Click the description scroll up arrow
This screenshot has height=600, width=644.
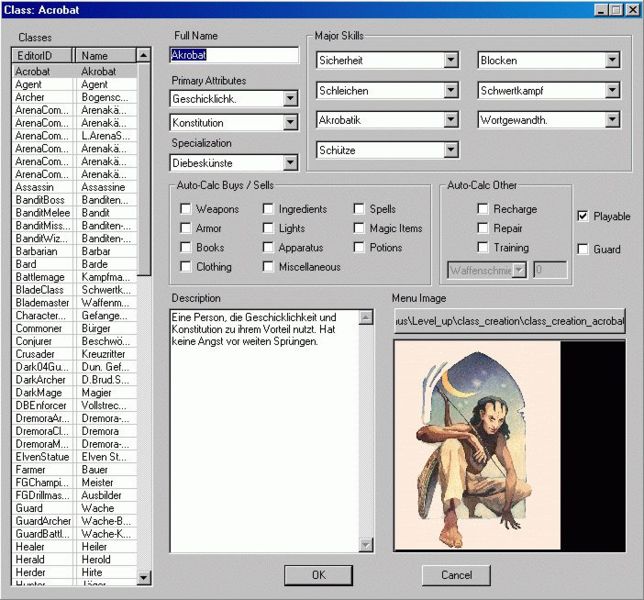[366, 317]
